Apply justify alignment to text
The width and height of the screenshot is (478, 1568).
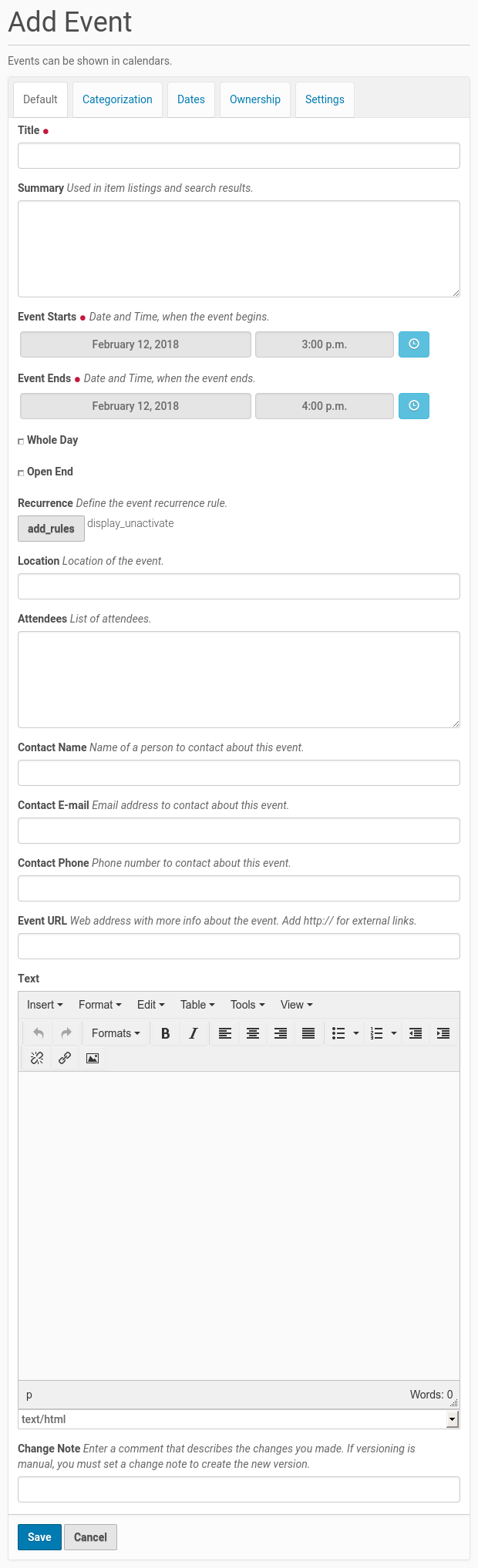point(308,1033)
